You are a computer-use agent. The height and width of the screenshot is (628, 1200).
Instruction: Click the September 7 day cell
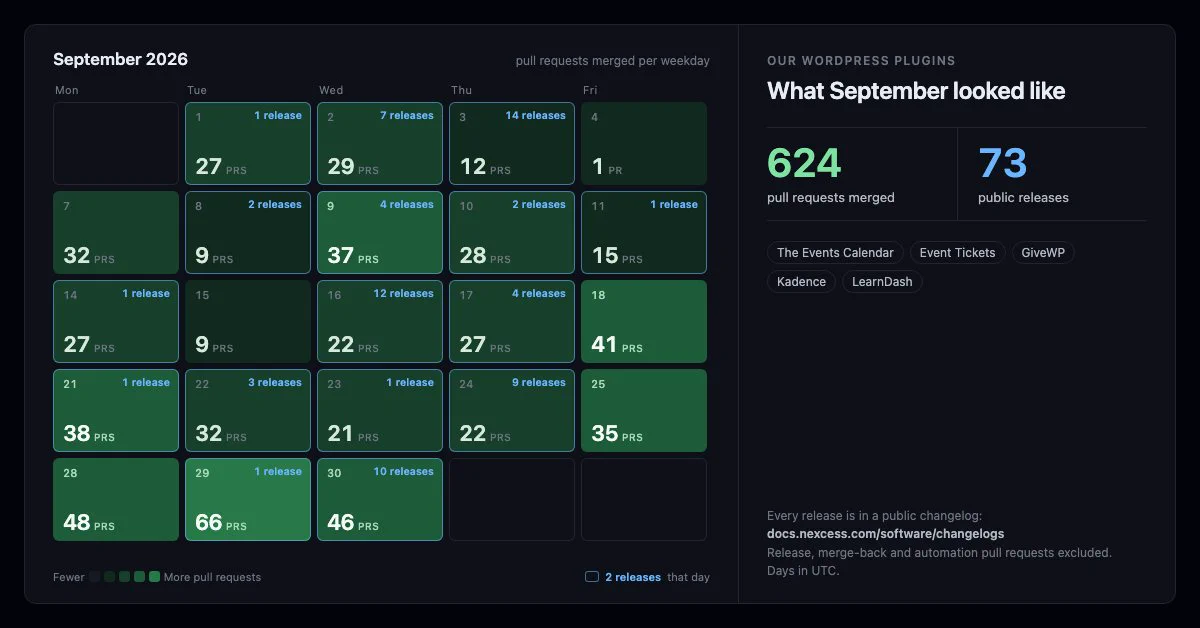[x=116, y=233]
